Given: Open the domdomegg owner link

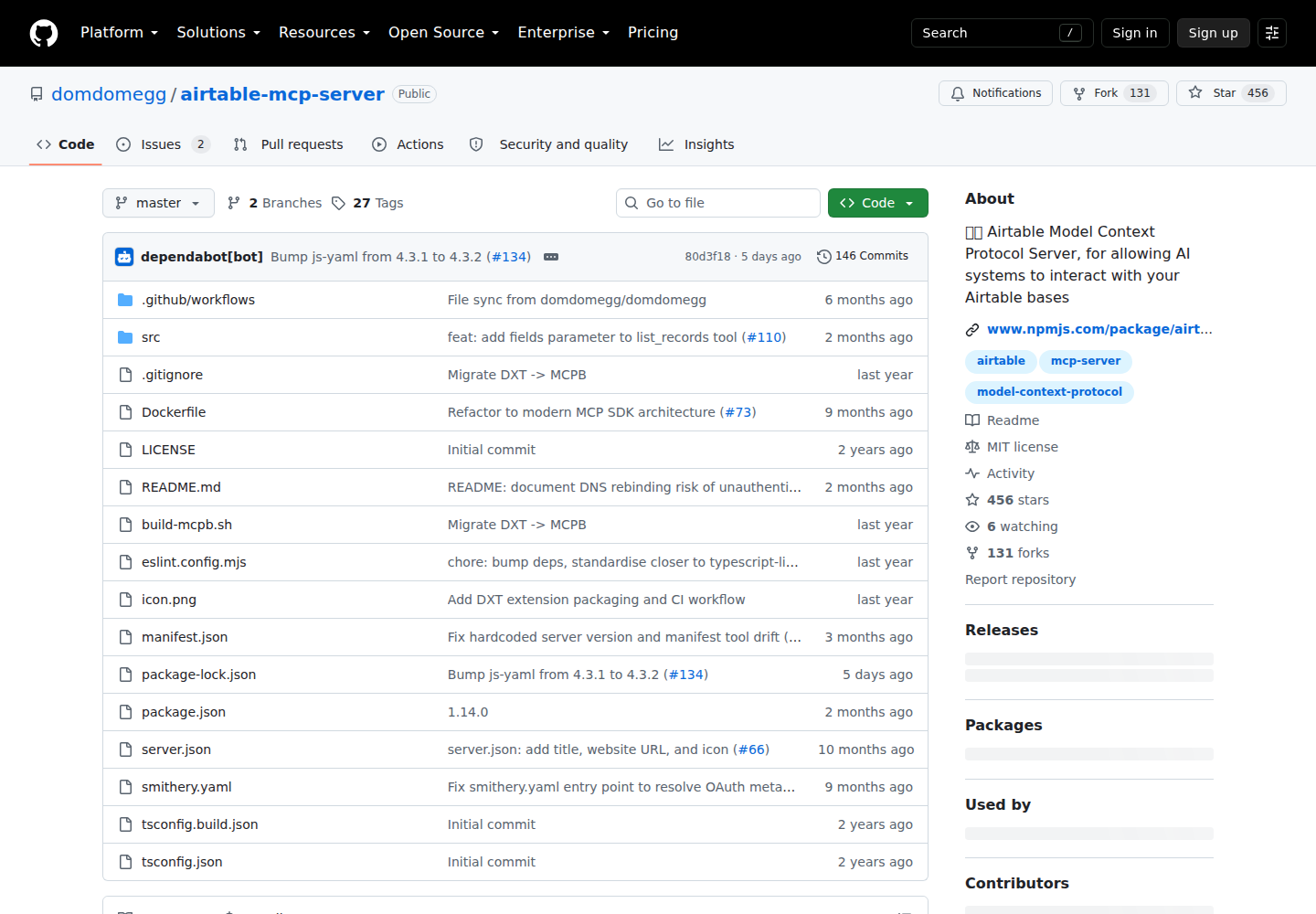Looking at the screenshot, I should (x=109, y=94).
